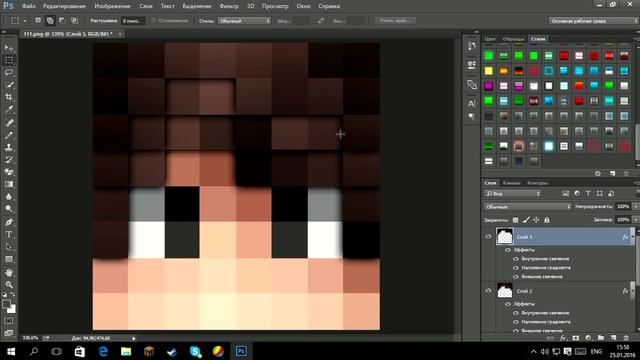Select the Lasso tool
Viewport: 640px width, 360px height.
coord(9,73)
